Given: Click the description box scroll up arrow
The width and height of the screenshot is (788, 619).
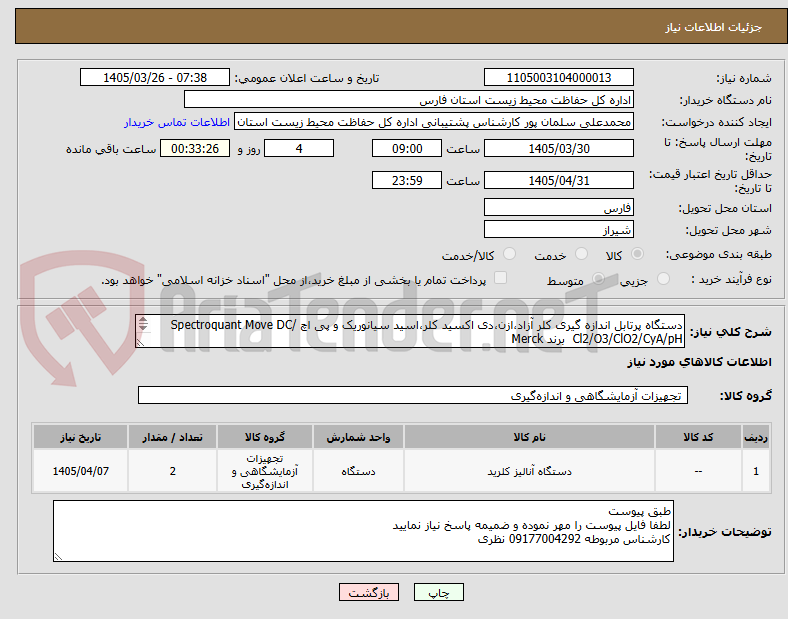Looking at the screenshot, I should click(x=143, y=321).
